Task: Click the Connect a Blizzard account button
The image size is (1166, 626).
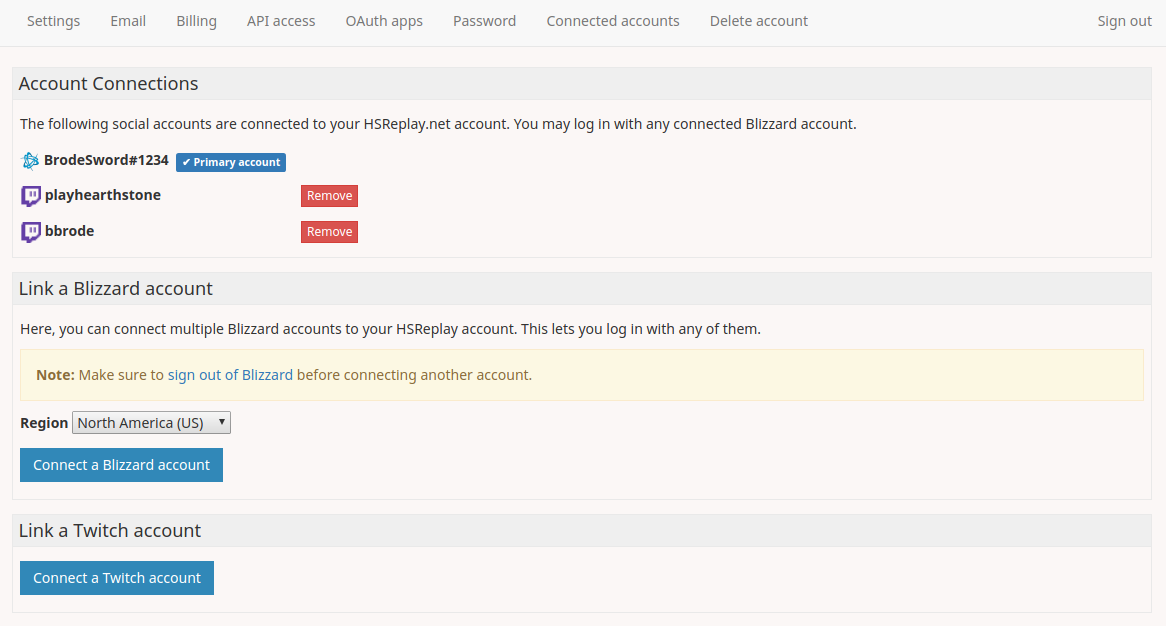Action: [x=121, y=465]
